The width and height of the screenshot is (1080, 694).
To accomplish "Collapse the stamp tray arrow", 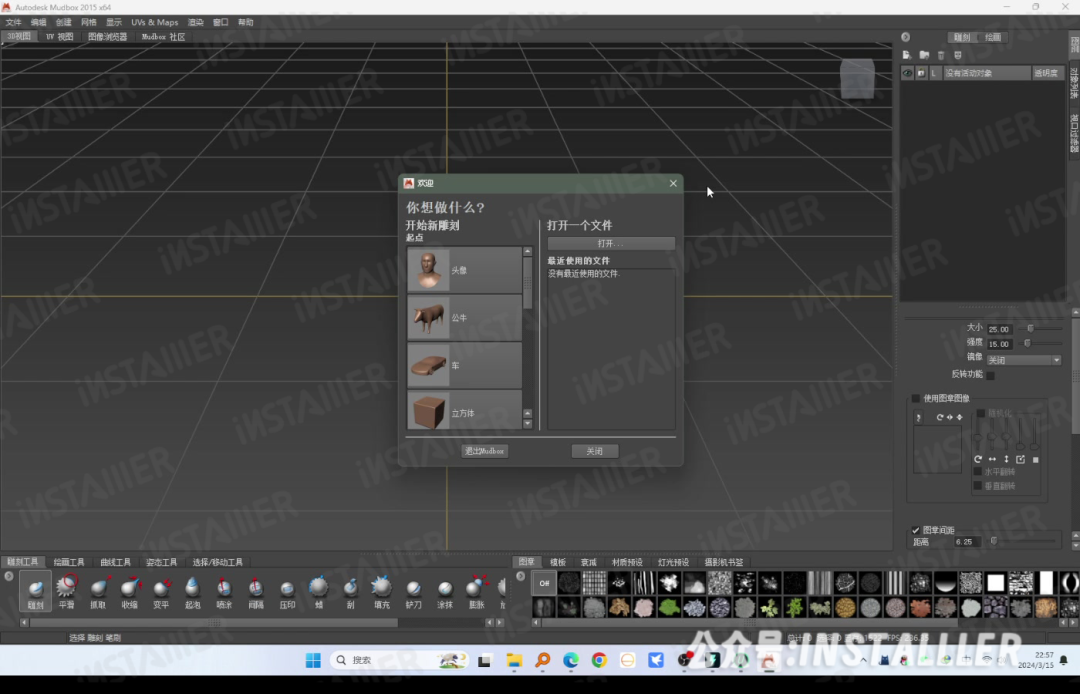I will point(521,576).
